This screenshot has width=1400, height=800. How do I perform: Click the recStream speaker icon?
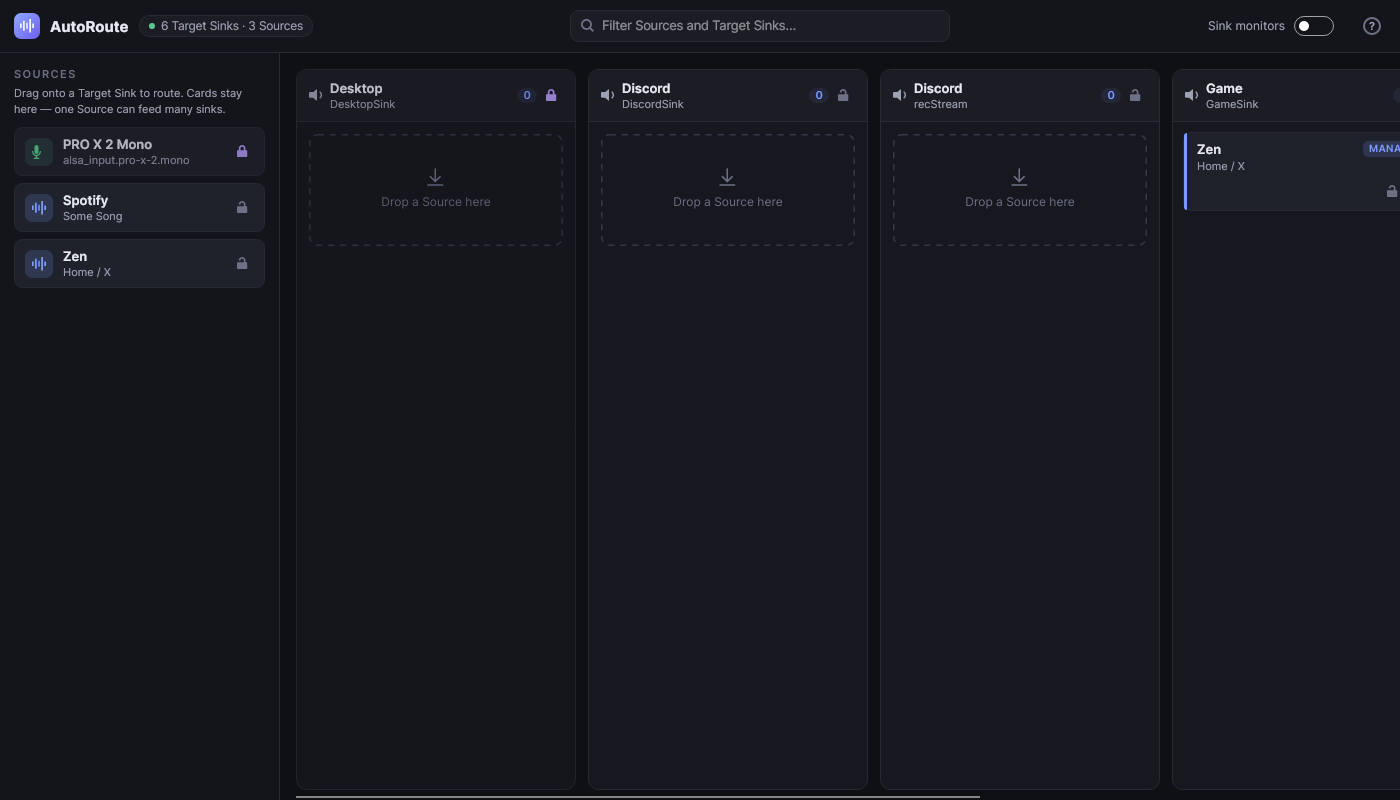point(899,95)
